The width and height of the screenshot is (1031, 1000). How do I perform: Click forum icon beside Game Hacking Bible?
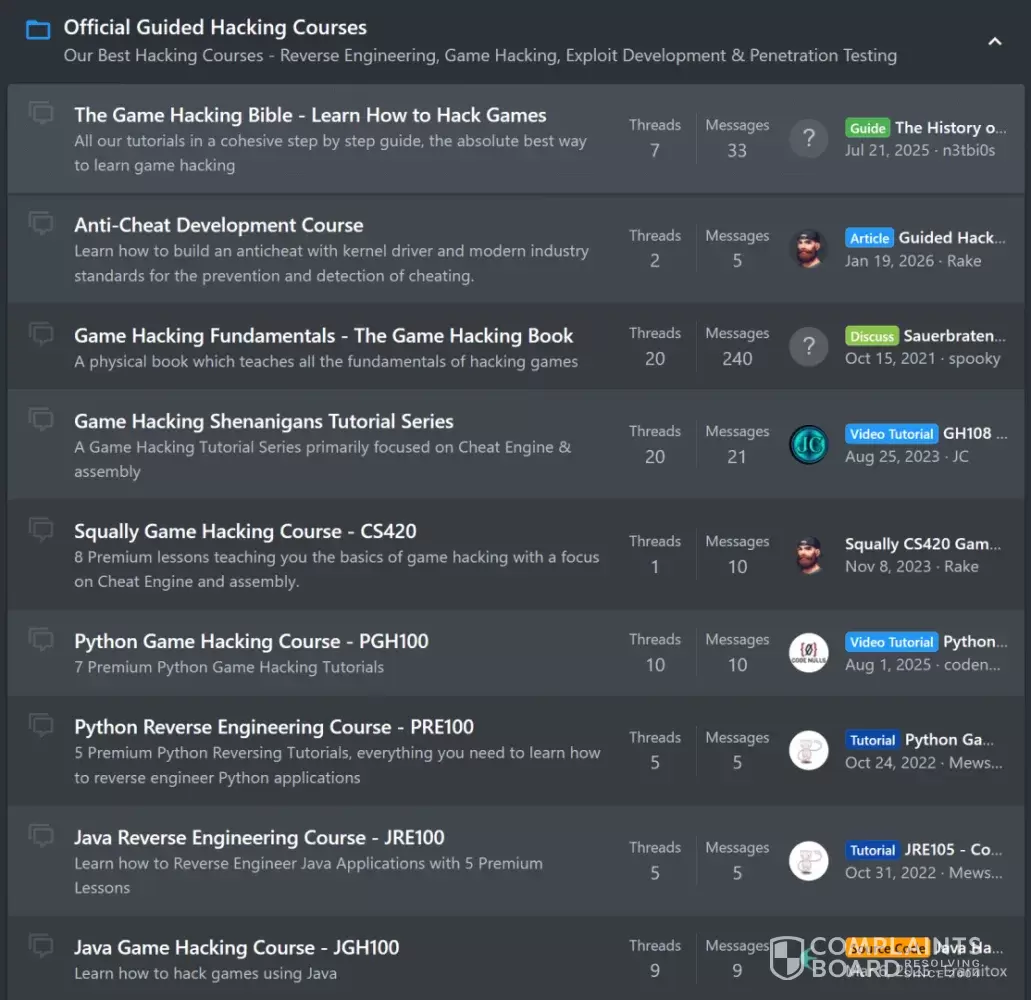41,113
